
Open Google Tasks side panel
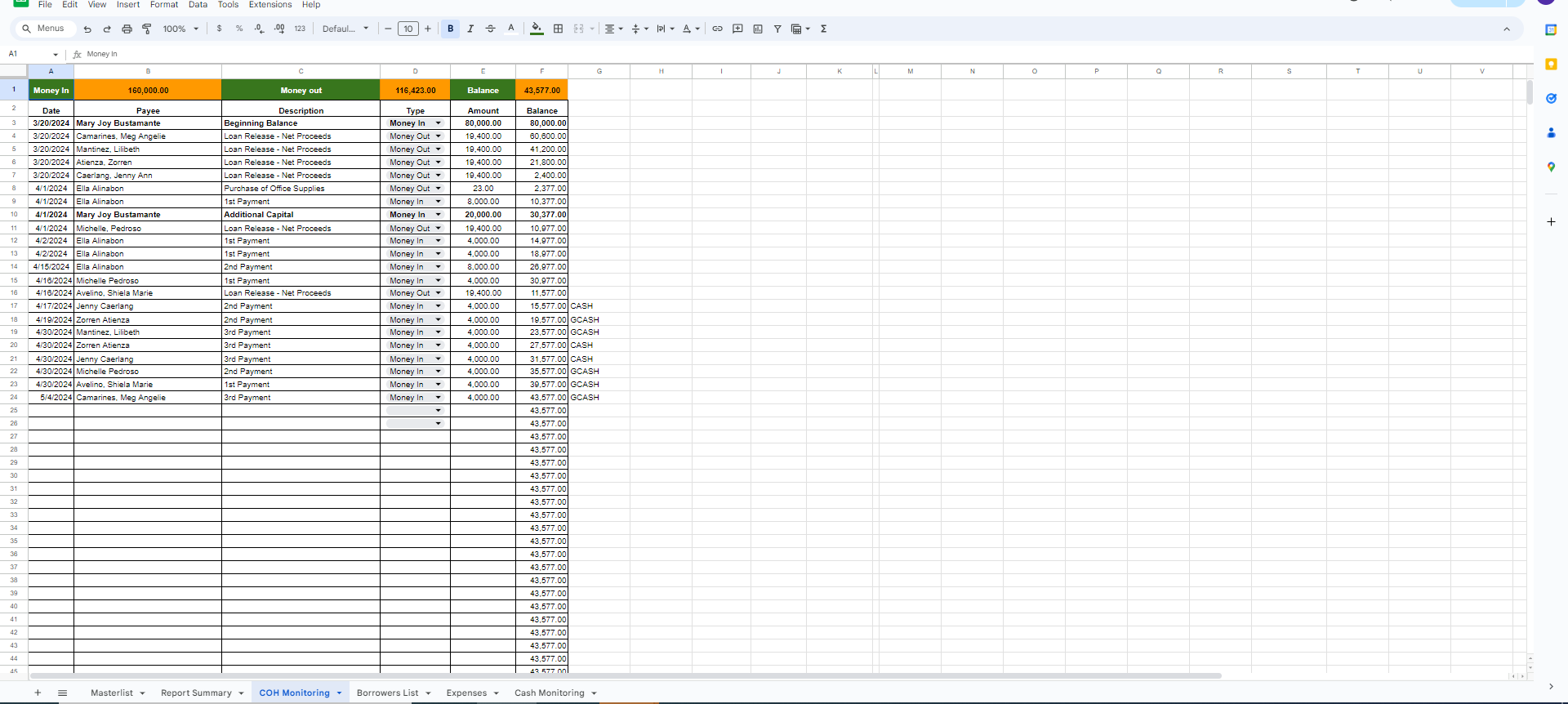click(1551, 98)
